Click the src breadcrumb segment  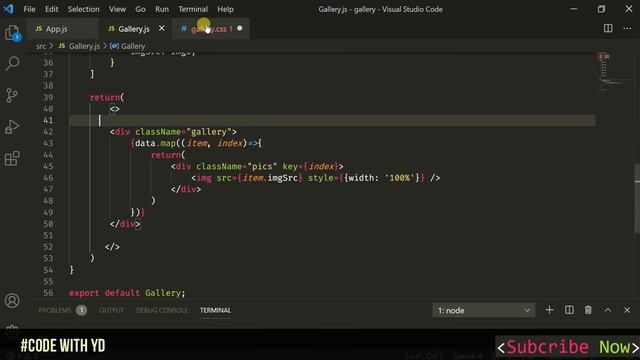pyautogui.click(x=41, y=46)
